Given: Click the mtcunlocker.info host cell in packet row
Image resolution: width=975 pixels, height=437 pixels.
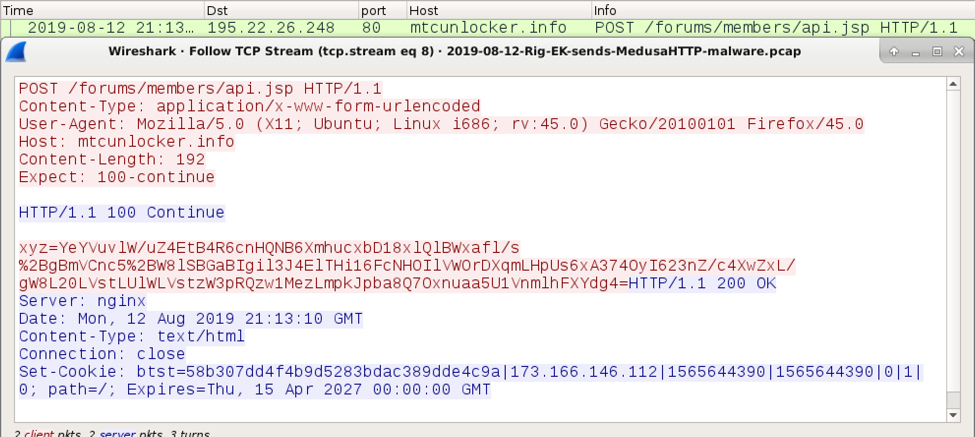Looking at the screenshot, I should click(x=488, y=28).
